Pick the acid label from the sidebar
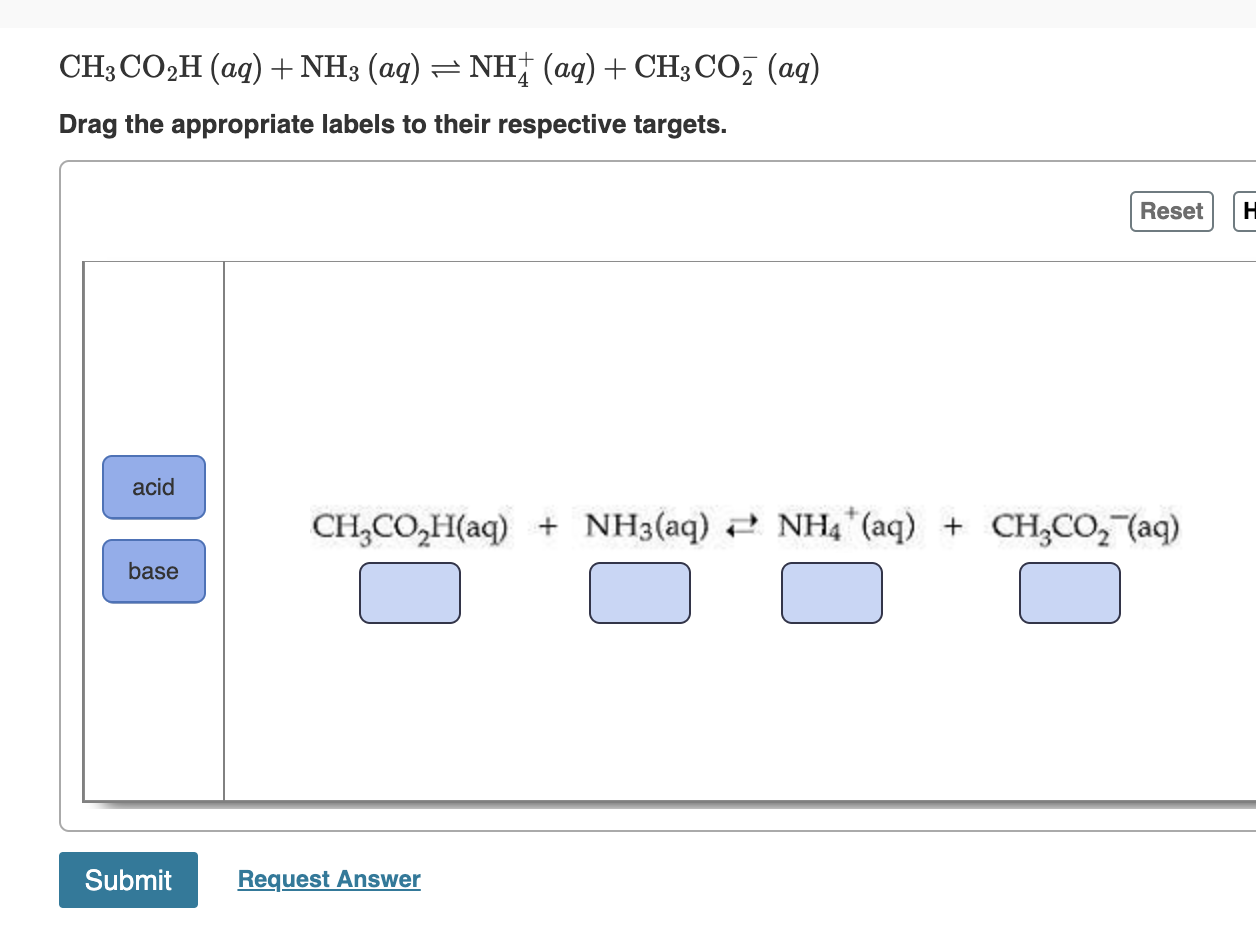 tap(153, 487)
